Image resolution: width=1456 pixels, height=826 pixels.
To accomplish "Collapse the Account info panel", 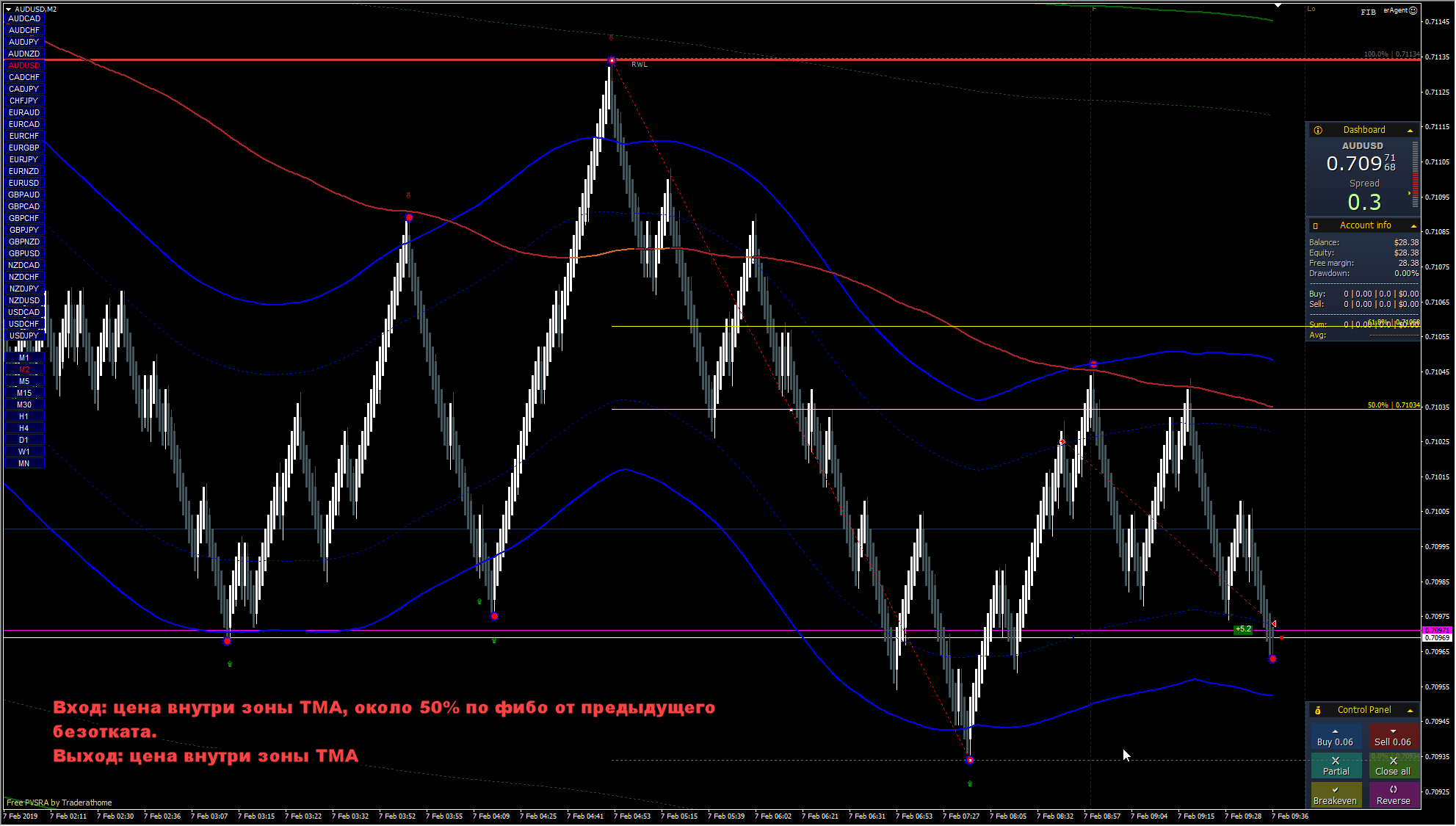I will coord(1413,226).
